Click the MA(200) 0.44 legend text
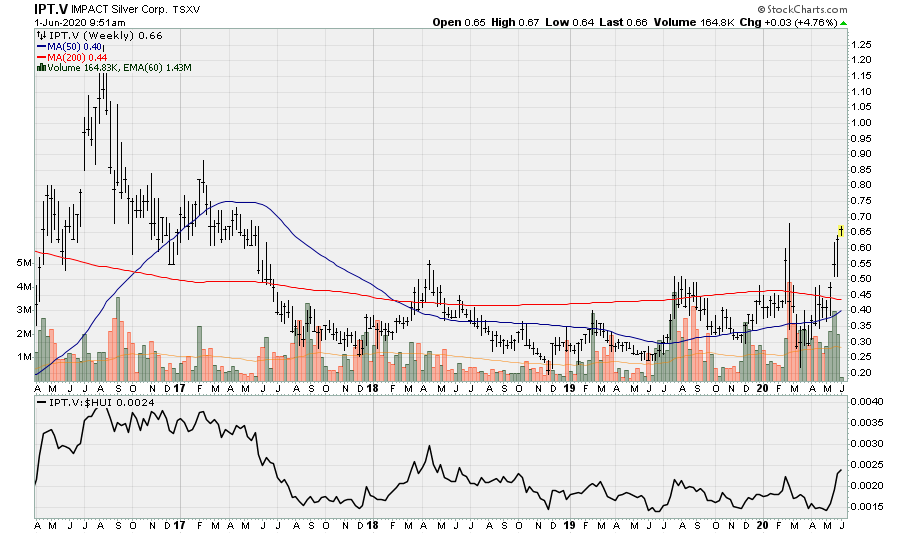This screenshot has height=534, width=900. click(77, 57)
